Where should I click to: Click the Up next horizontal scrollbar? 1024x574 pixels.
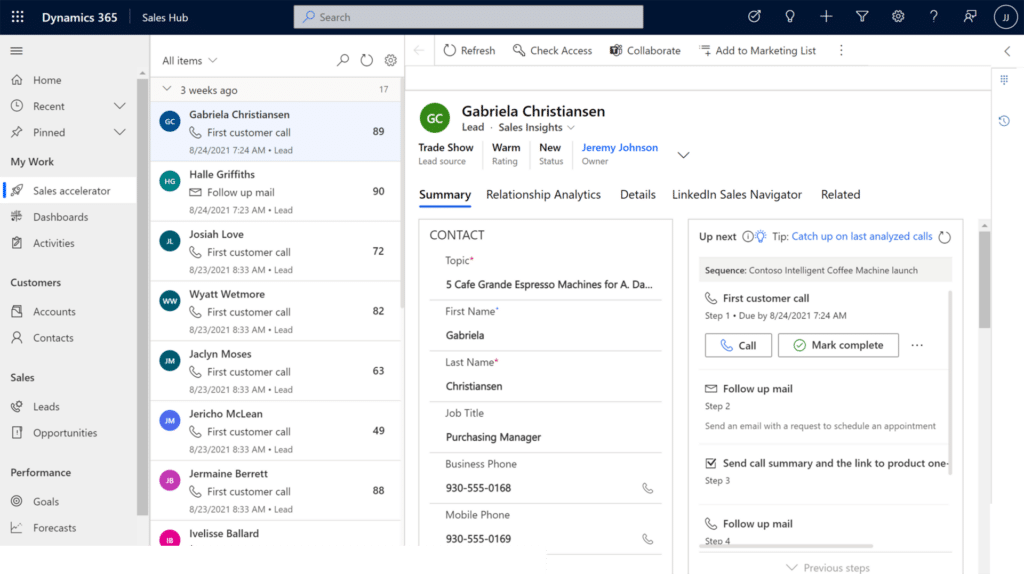tap(788, 546)
